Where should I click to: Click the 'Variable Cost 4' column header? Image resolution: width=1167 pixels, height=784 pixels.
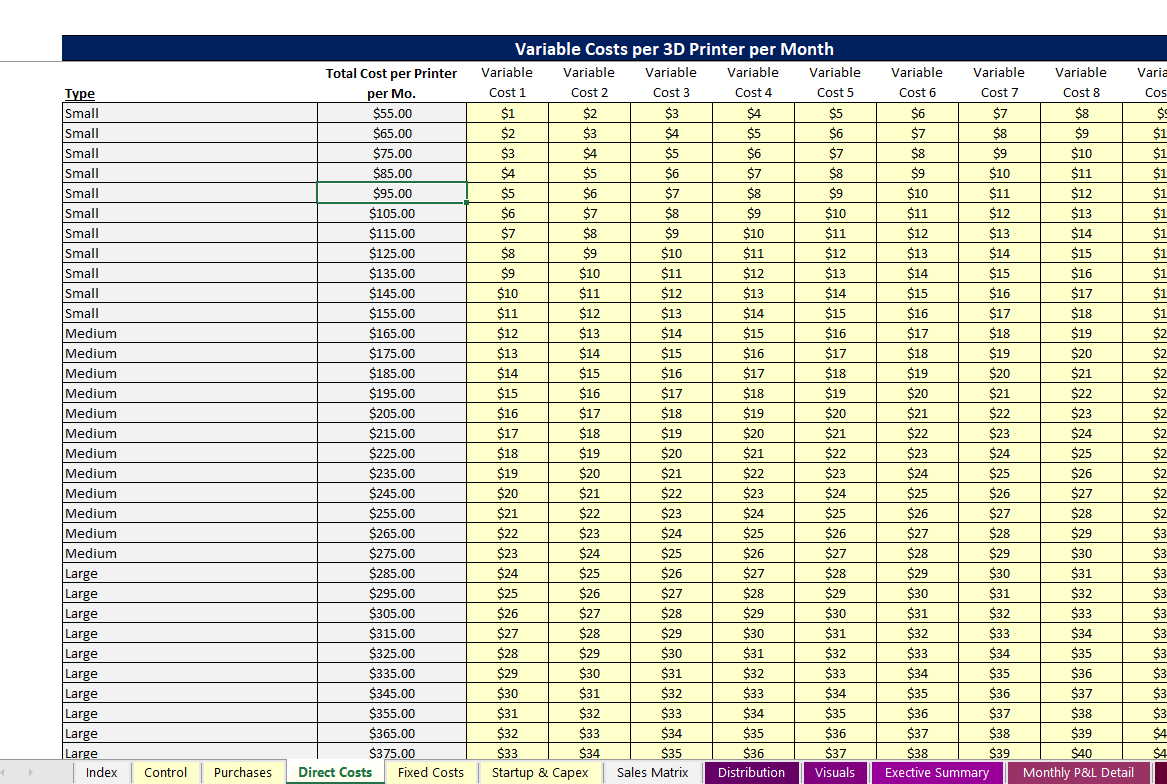tap(753, 83)
